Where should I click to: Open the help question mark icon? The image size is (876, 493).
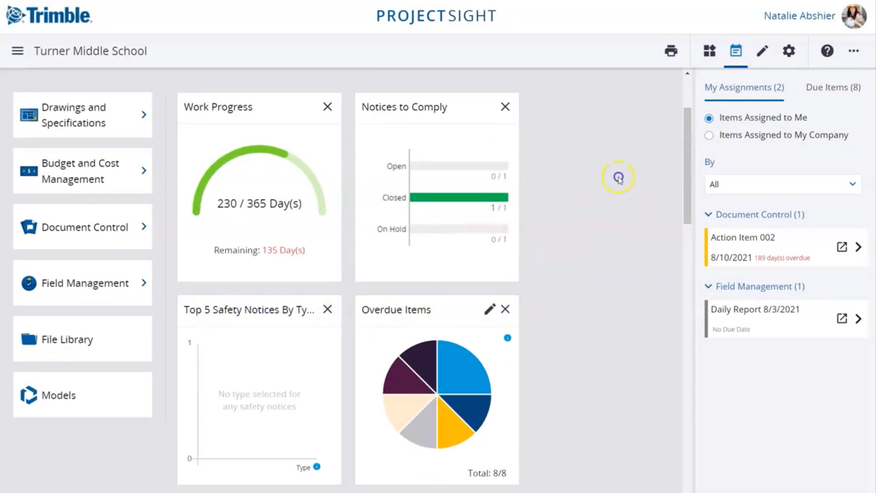827,51
